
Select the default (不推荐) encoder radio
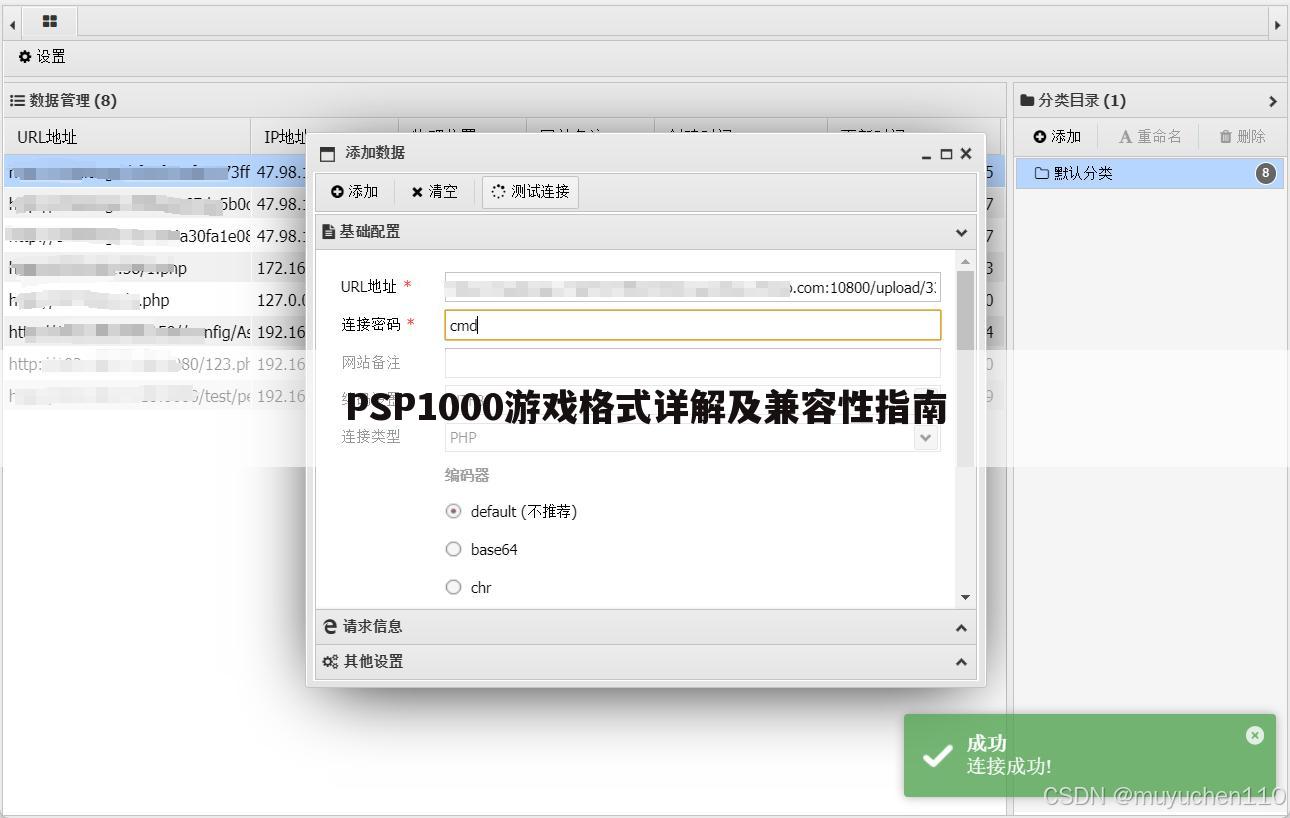[x=453, y=511]
